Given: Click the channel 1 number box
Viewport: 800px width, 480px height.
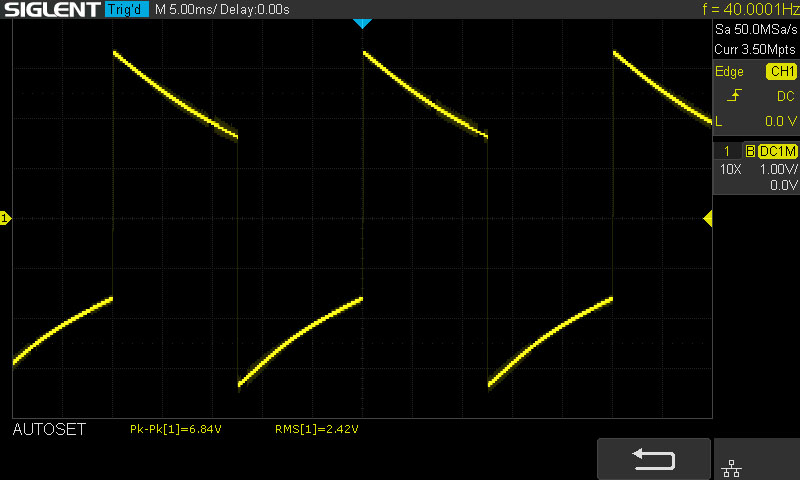Looking at the screenshot, I should click(727, 151).
